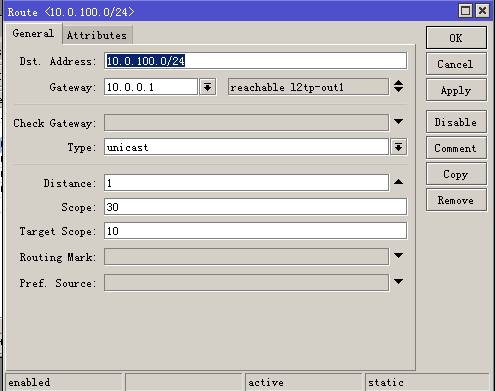Switch to the Attributes tab
The image size is (495, 391).
[x=97, y=35]
